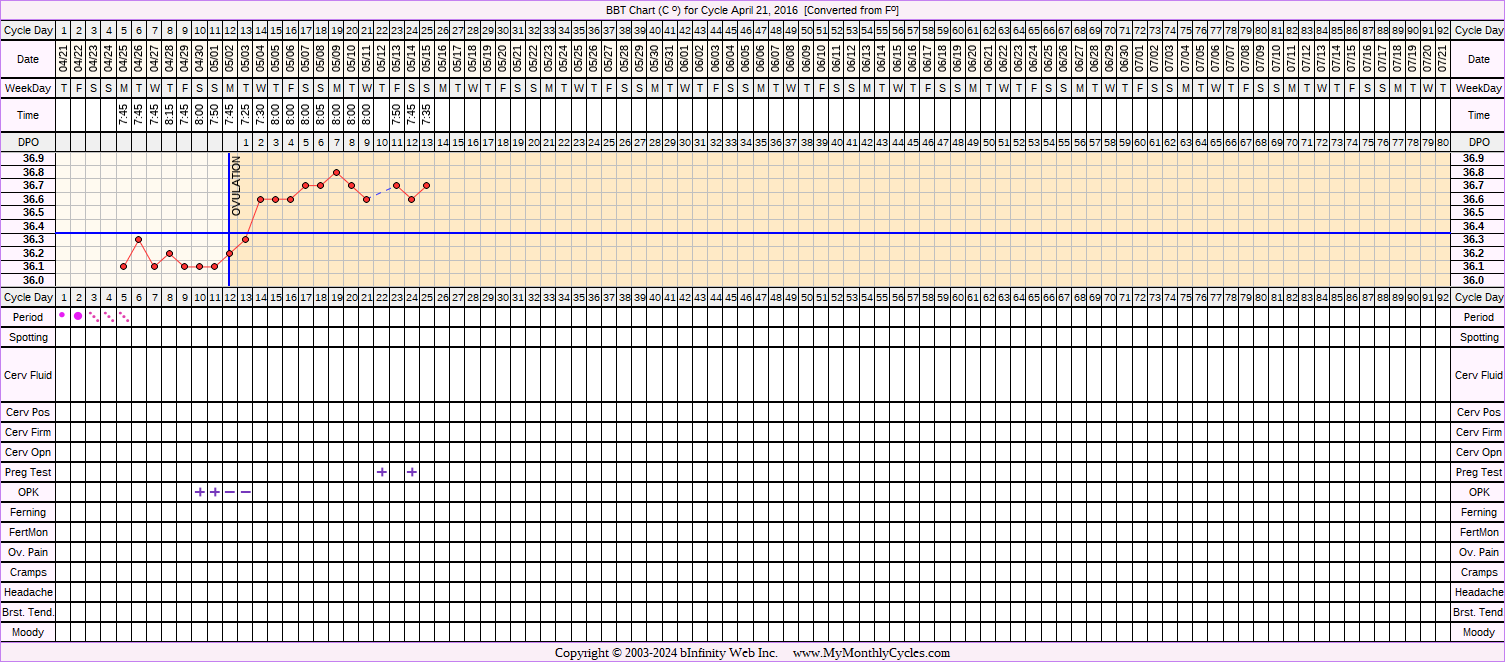
Task: Click the Preg Test plus on cycle day 24
Action: click(412, 472)
